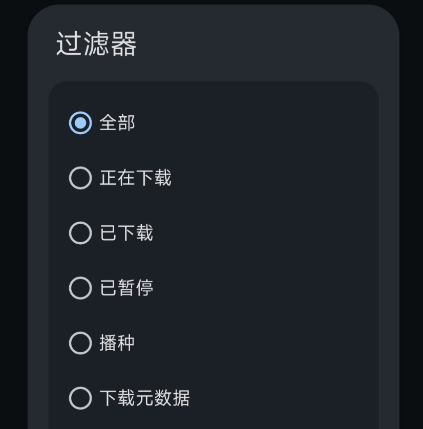
Task: Select the 播种 radio button circle
Action: (x=80, y=343)
